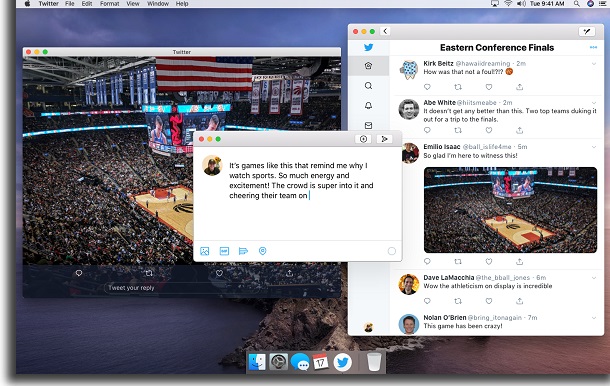Open Finder from the Dock
This screenshot has height=386, width=610.
257,362
